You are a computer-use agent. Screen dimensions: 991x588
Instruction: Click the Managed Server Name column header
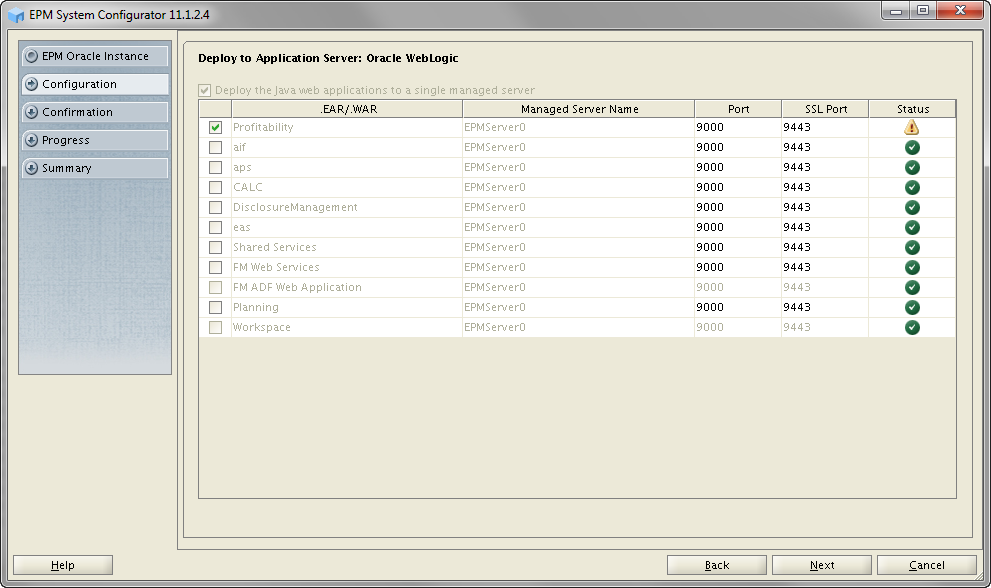pos(579,109)
